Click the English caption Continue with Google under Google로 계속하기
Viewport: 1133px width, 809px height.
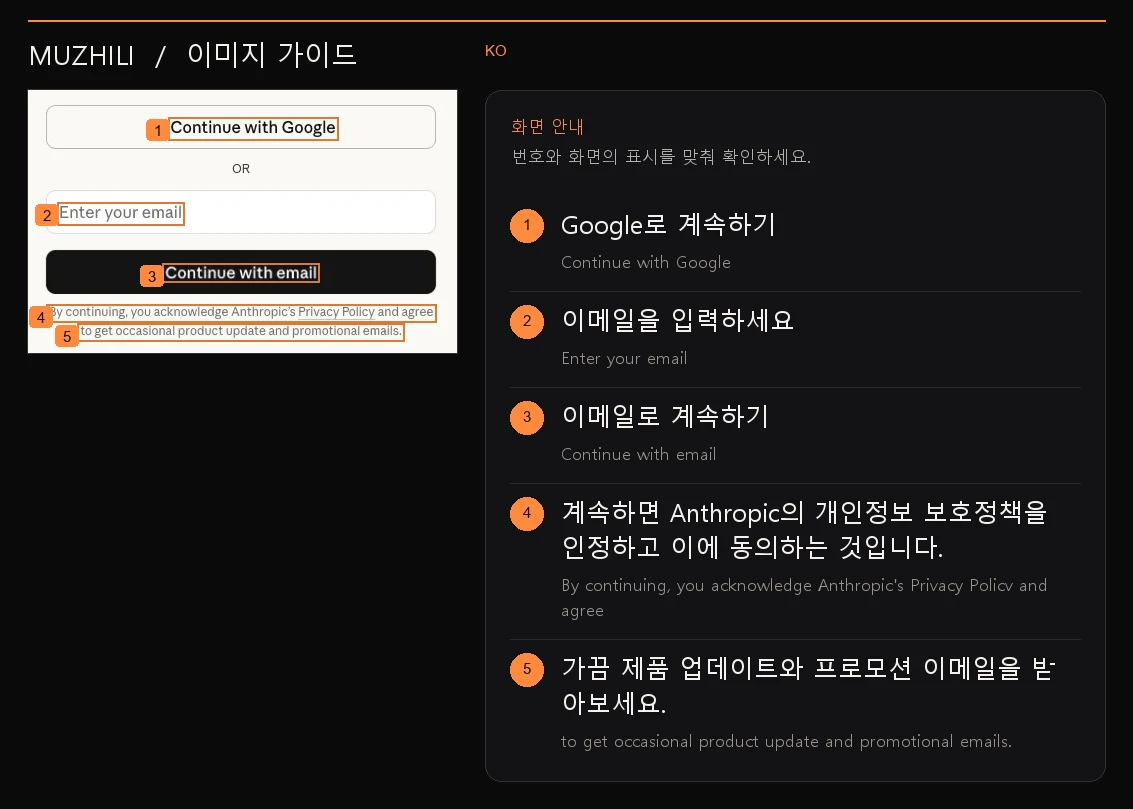point(646,263)
